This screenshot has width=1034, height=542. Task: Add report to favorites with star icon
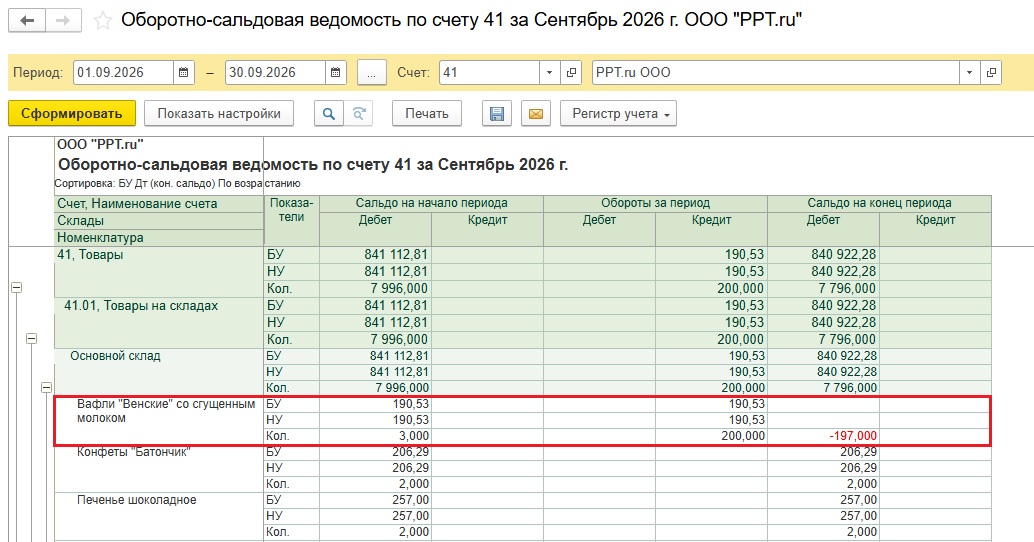102,20
